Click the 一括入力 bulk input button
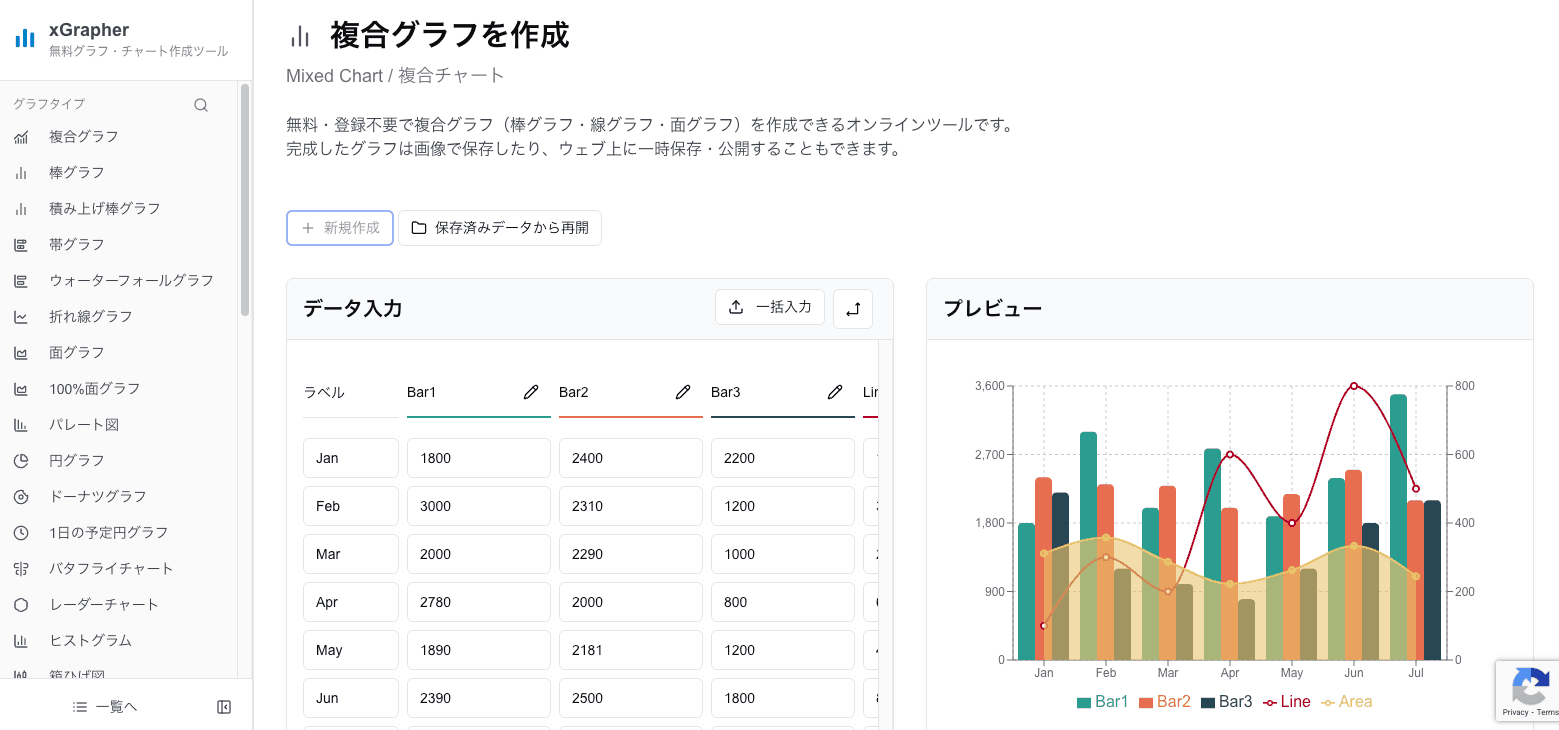The width and height of the screenshot is (1559, 730). pyautogui.click(x=770, y=307)
